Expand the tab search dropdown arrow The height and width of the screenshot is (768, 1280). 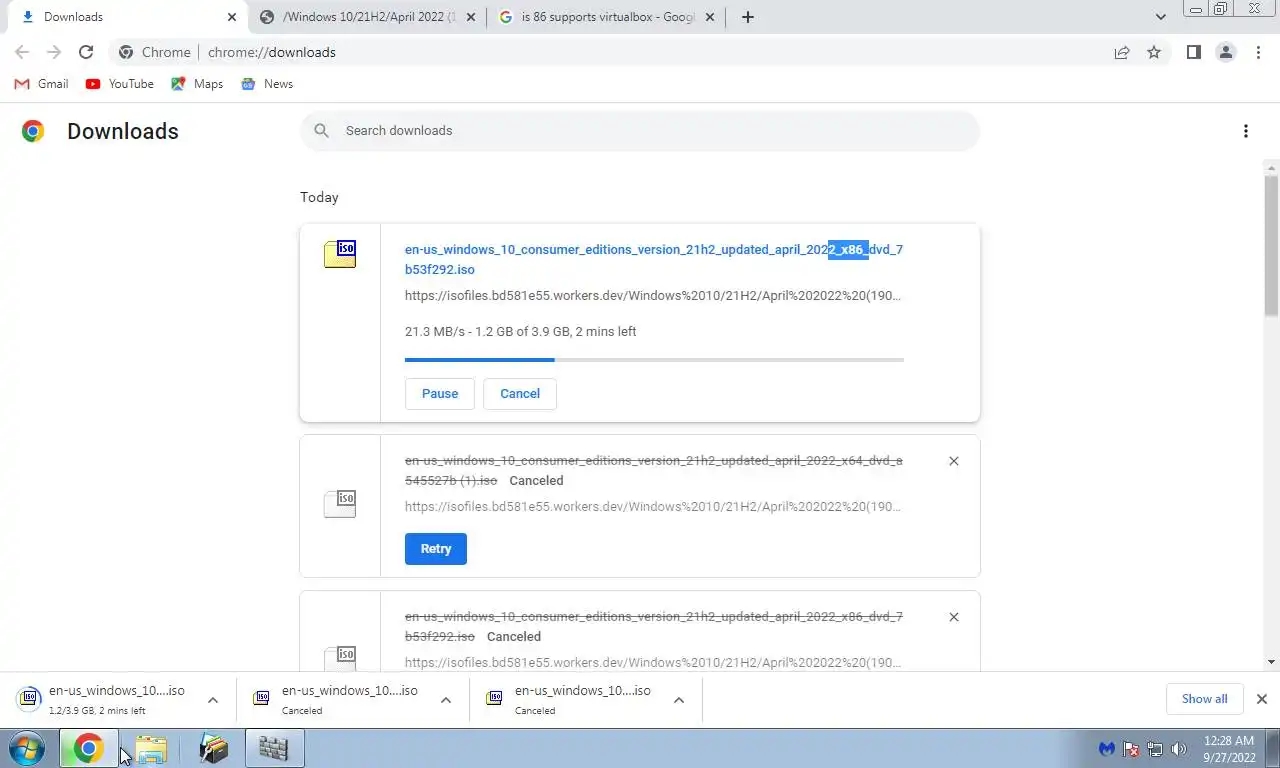(x=1160, y=17)
